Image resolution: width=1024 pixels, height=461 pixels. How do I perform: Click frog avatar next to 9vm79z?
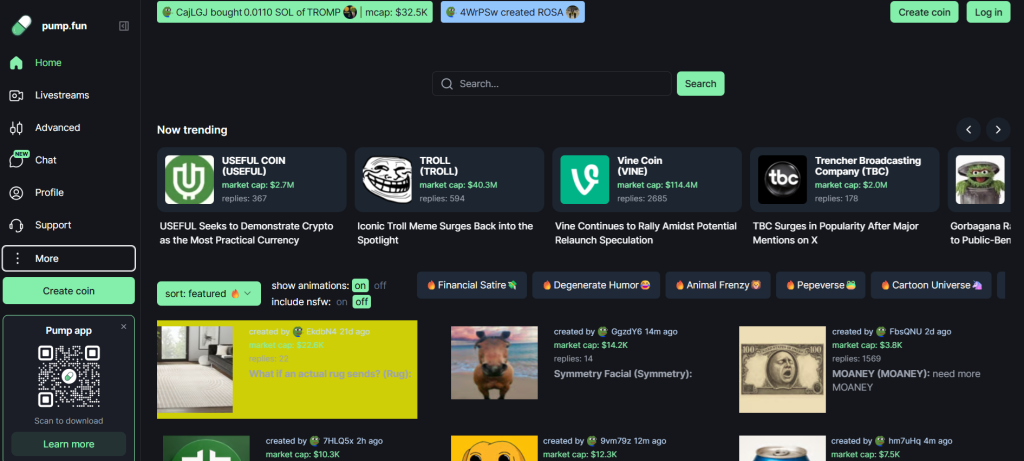[x=592, y=441]
